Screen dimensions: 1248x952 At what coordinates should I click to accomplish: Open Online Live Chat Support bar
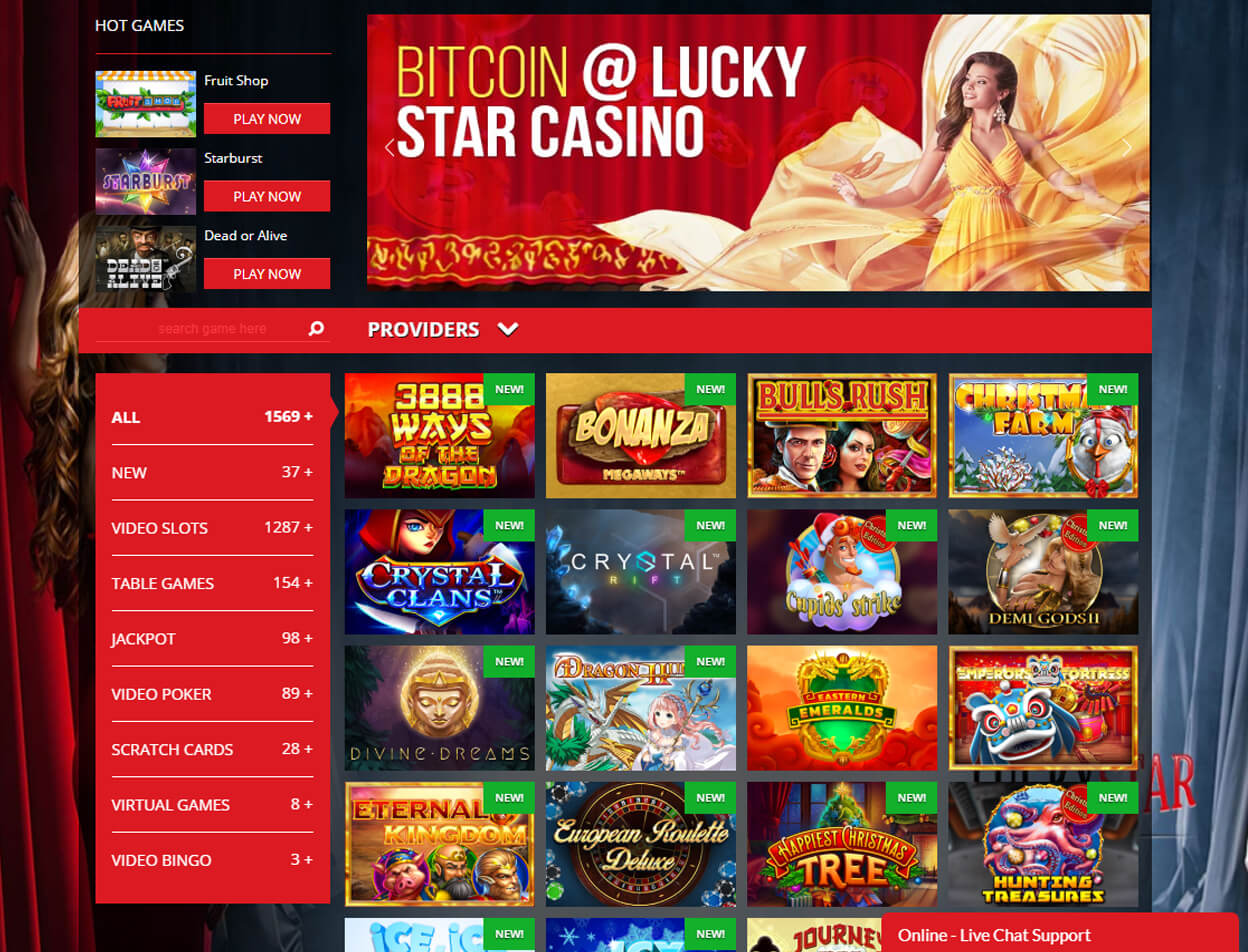(1060, 934)
